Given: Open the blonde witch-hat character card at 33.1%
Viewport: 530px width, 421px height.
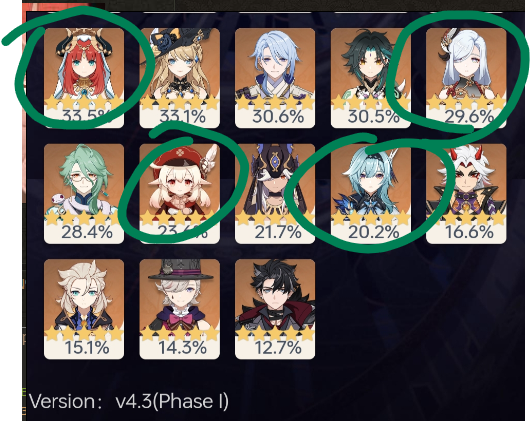Looking at the screenshot, I should click(x=179, y=78).
